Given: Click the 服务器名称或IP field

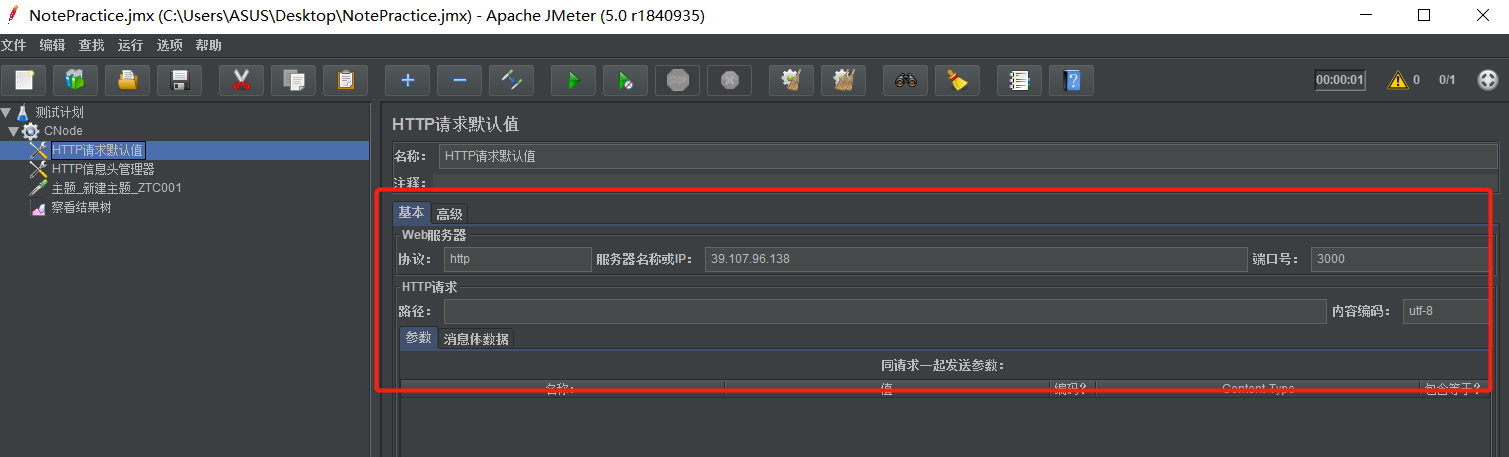Looking at the screenshot, I should click(976, 259).
